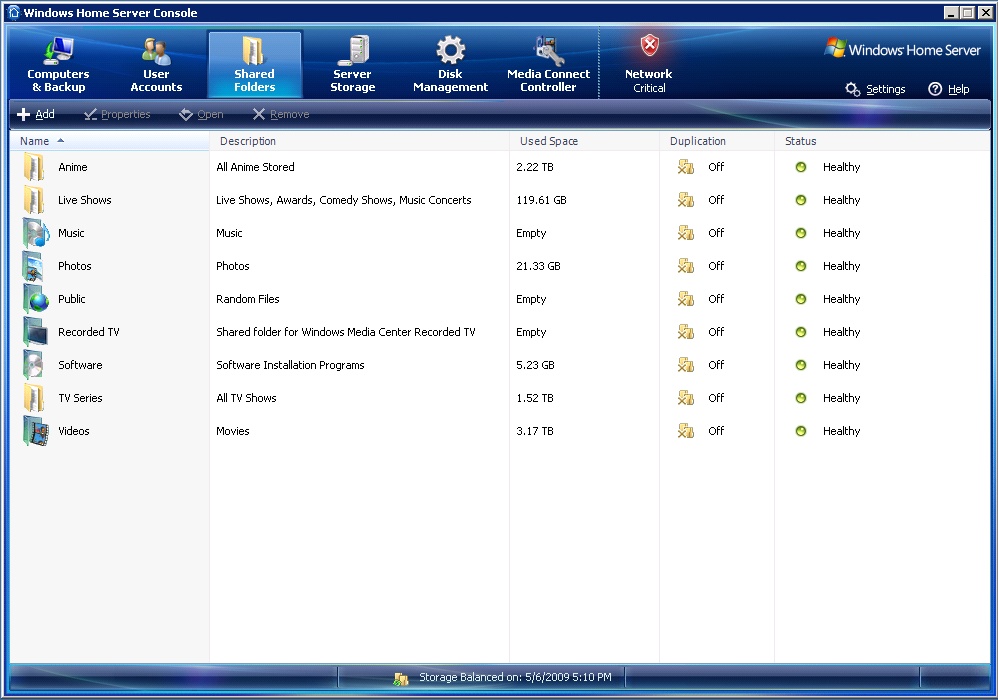Viewport: 998px width, 700px height.
Task: Click the Network Critical shield icon
Action: pyautogui.click(x=649, y=46)
